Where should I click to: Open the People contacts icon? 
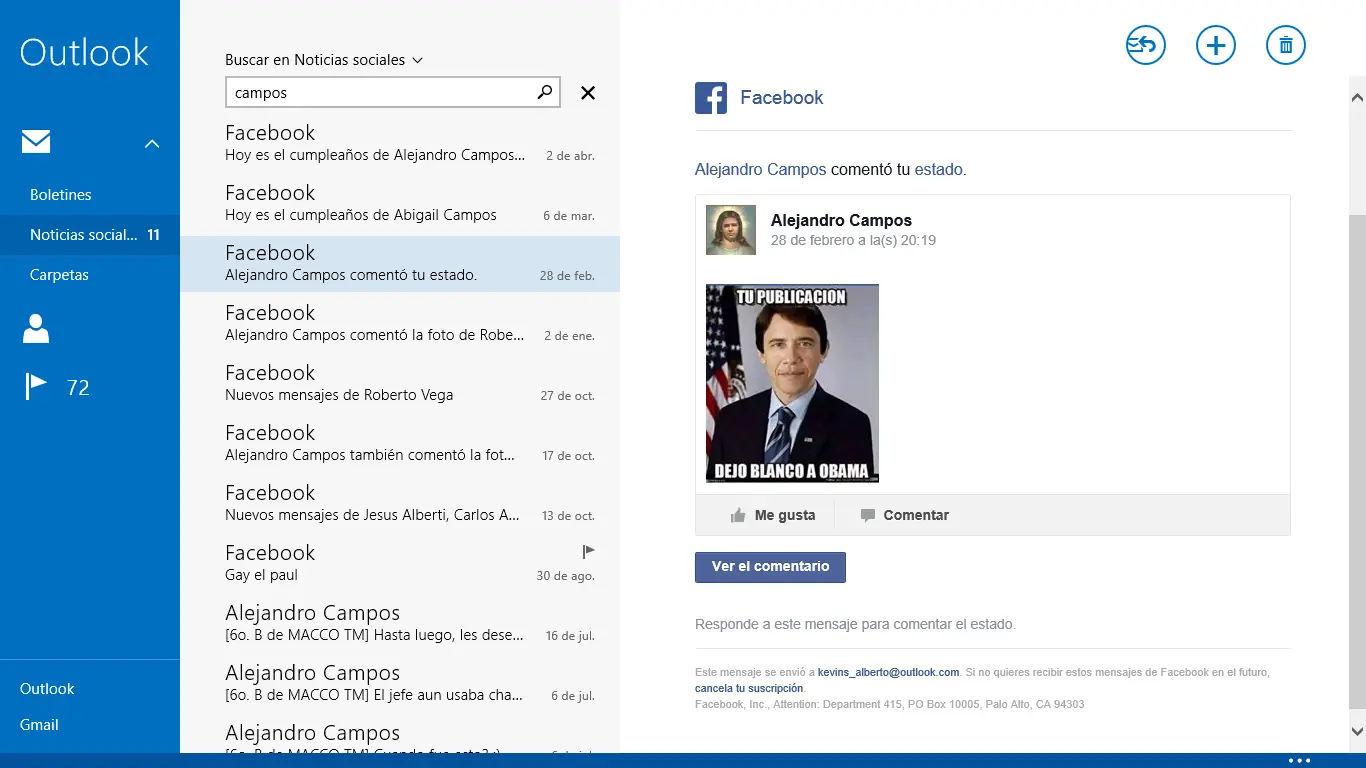click(x=36, y=328)
